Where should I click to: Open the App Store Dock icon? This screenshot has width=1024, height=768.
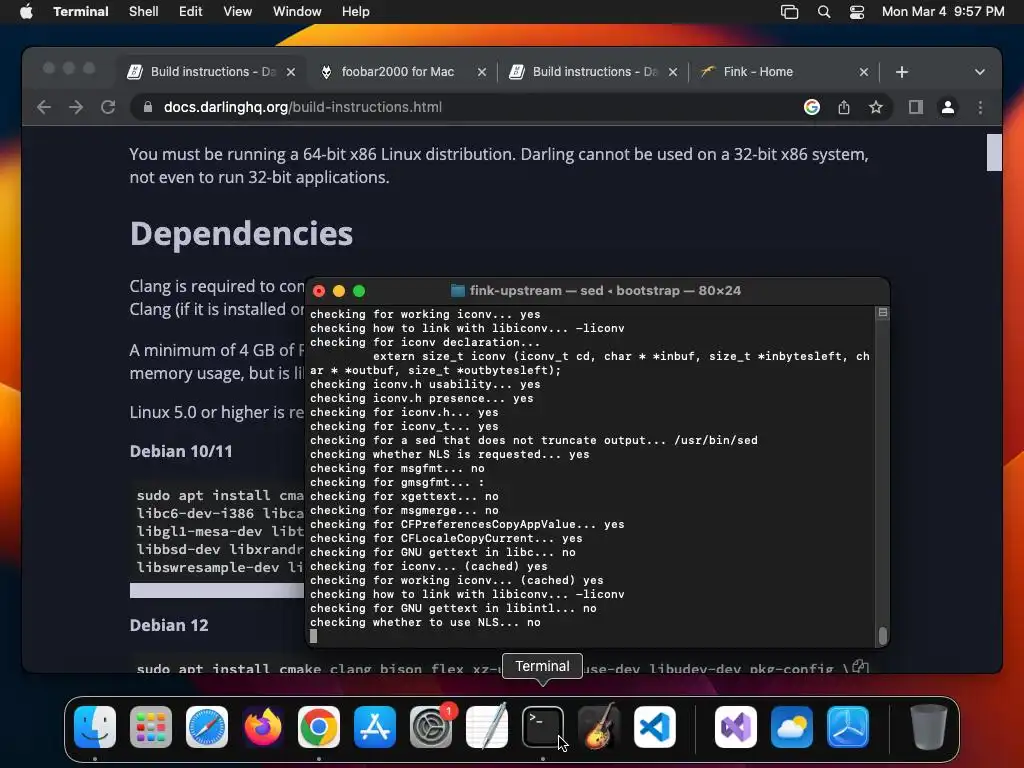pyautogui.click(x=375, y=727)
